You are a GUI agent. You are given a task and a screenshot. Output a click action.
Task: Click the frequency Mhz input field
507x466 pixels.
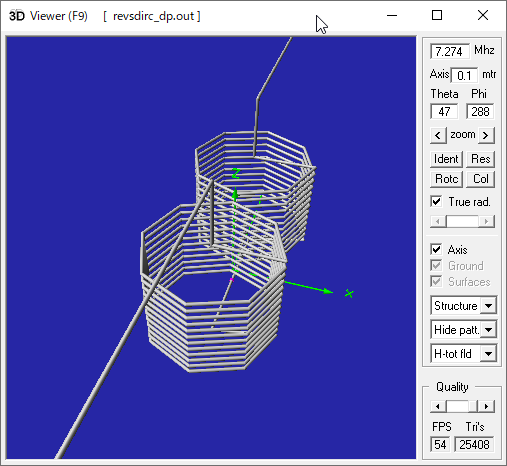pos(450,51)
